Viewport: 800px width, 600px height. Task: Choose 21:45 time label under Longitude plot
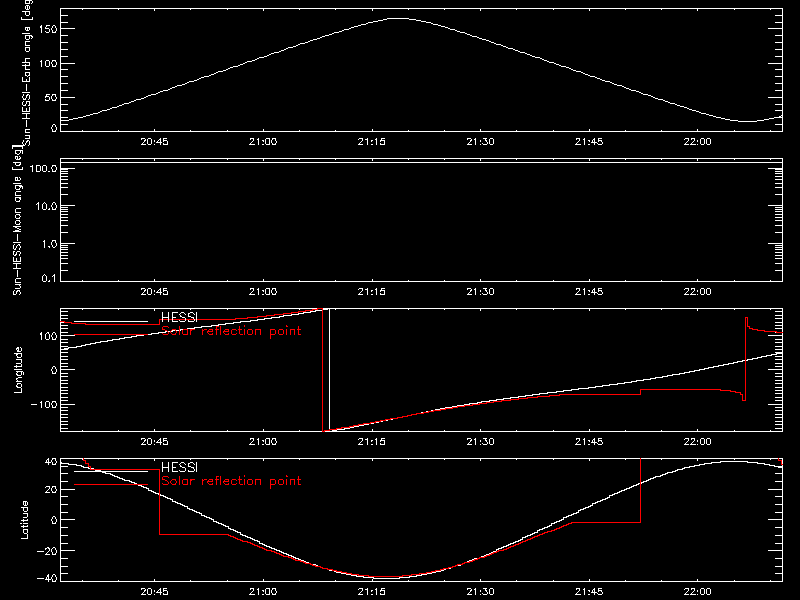pyautogui.click(x=589, y=442)
